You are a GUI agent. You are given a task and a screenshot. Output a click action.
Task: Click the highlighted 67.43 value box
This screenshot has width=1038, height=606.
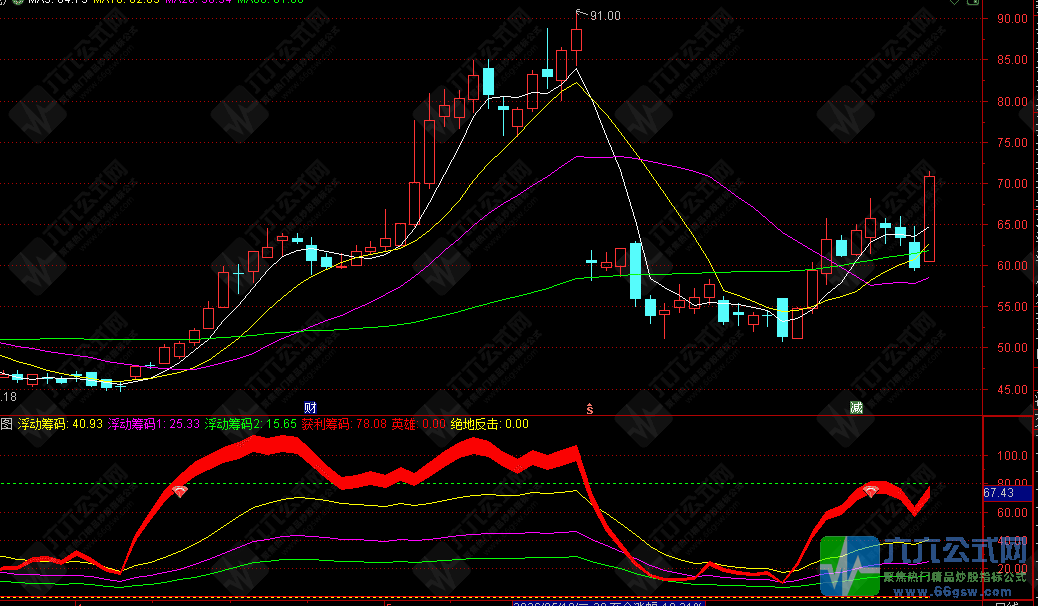(x=1008, y=493)
